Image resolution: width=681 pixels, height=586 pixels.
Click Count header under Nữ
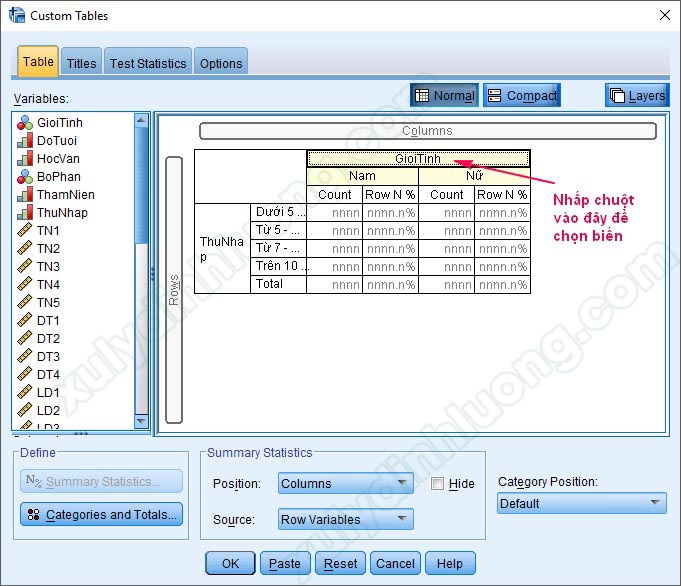(x=446, y=195)
